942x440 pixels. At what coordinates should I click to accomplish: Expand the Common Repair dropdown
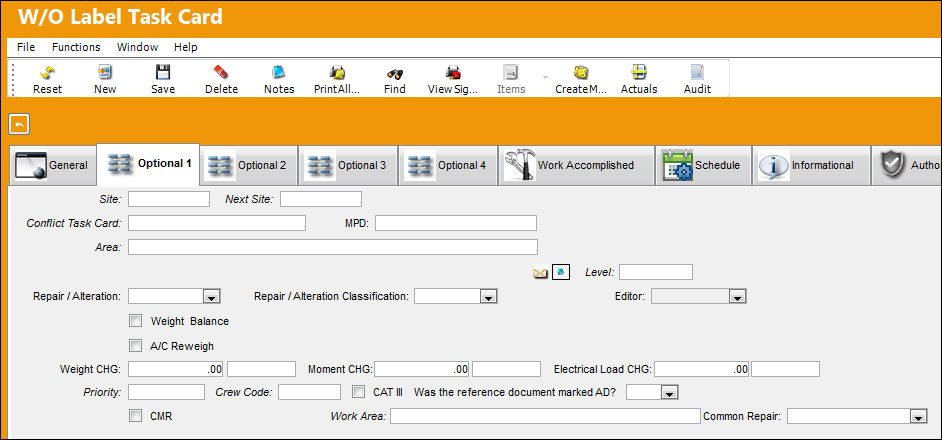click(917, 417)
